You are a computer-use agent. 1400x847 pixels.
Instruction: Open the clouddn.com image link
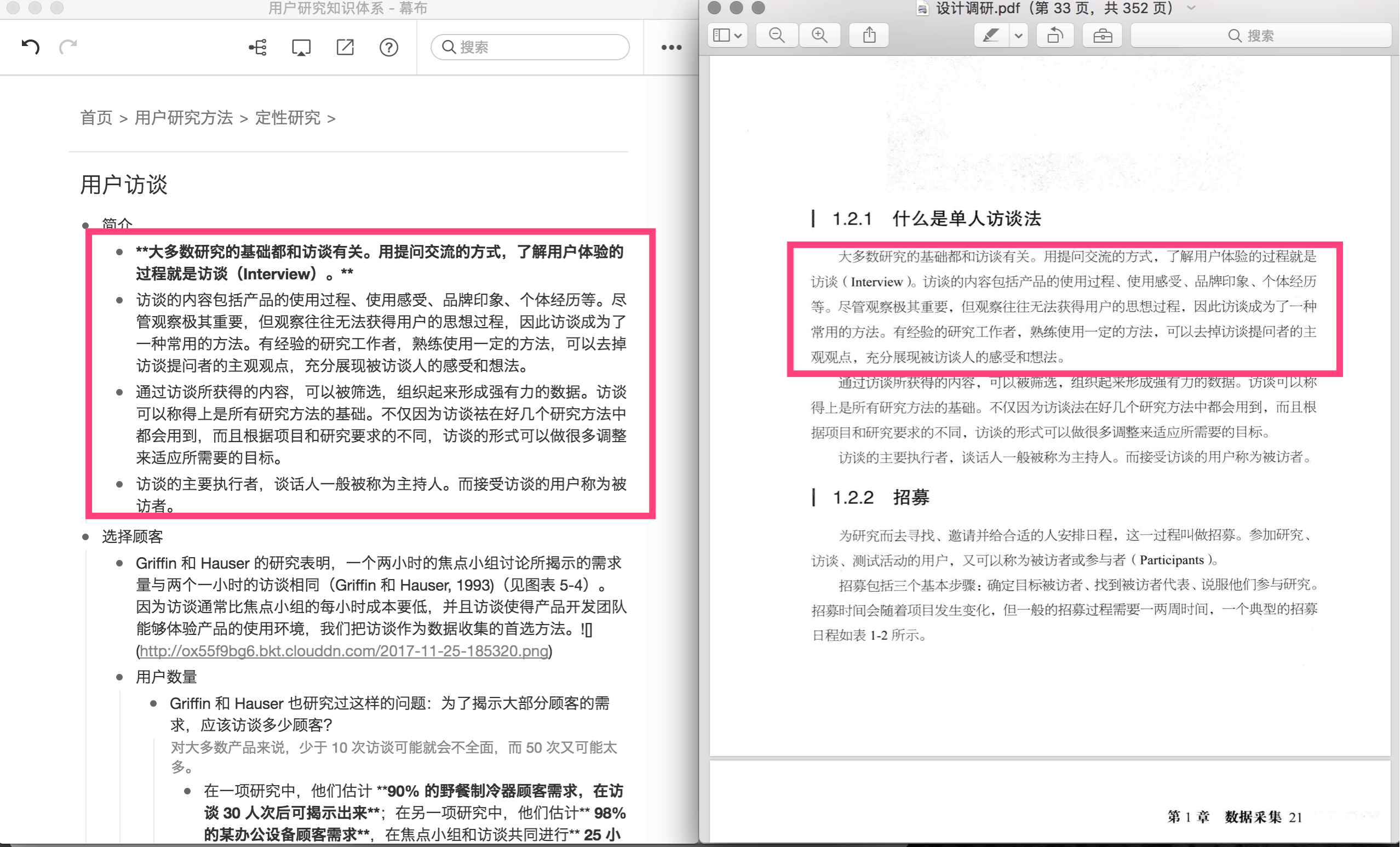click(x=344, y=651)
